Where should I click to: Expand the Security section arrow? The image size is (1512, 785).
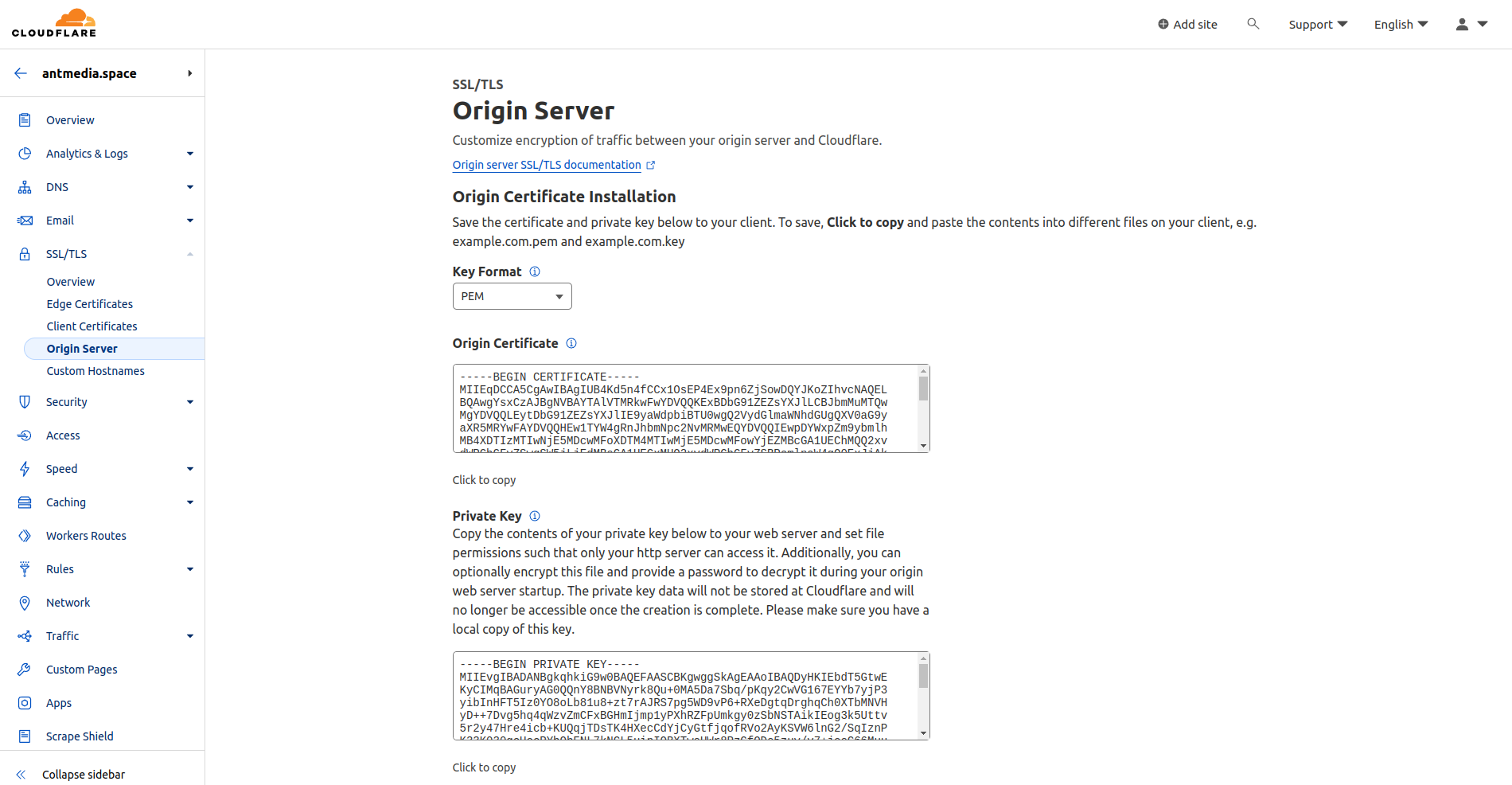[190, 402]
